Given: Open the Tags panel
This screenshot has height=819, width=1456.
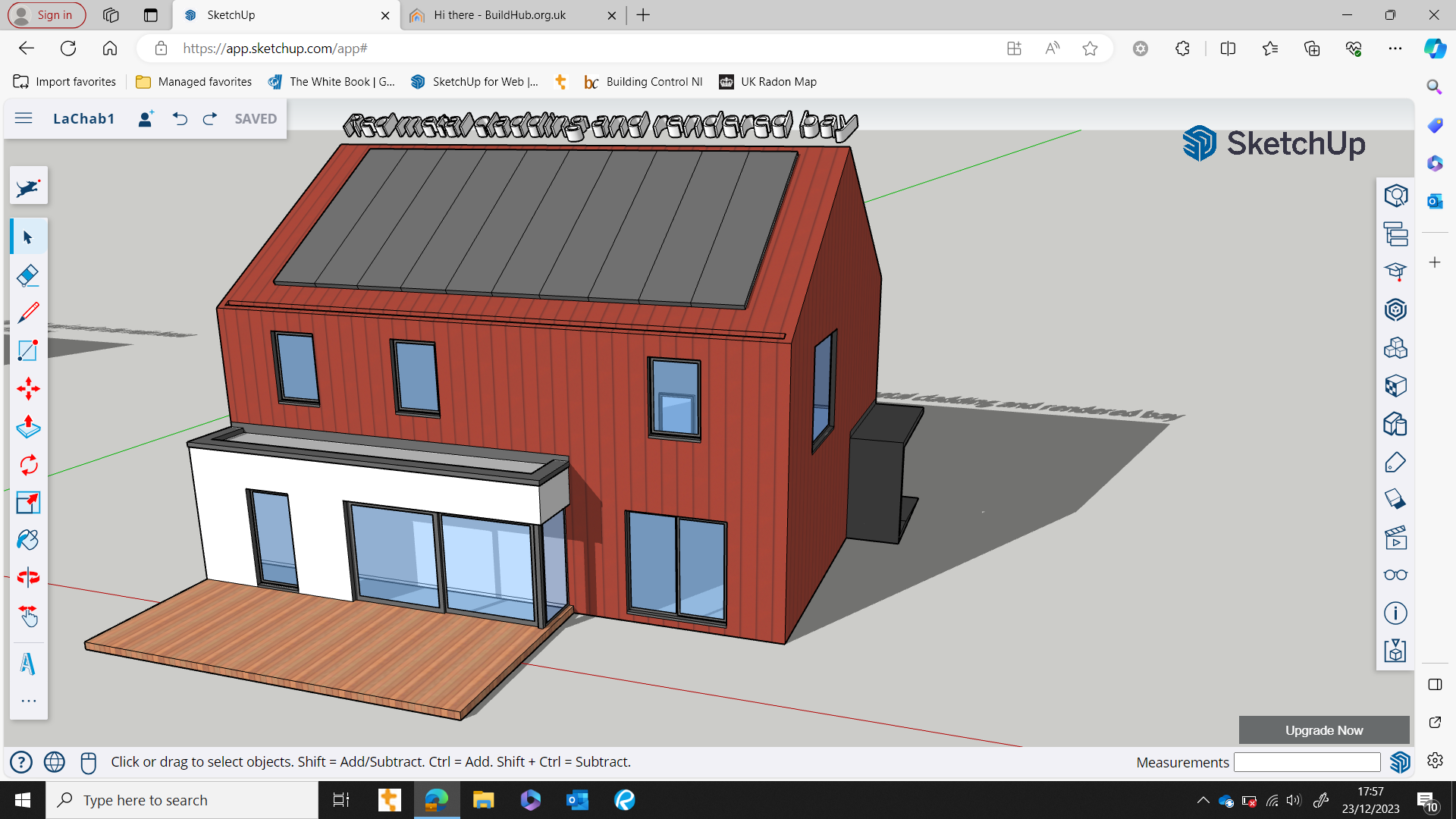Looking at the screenshot, I should pyautogui.click(x=1395, y=462).
